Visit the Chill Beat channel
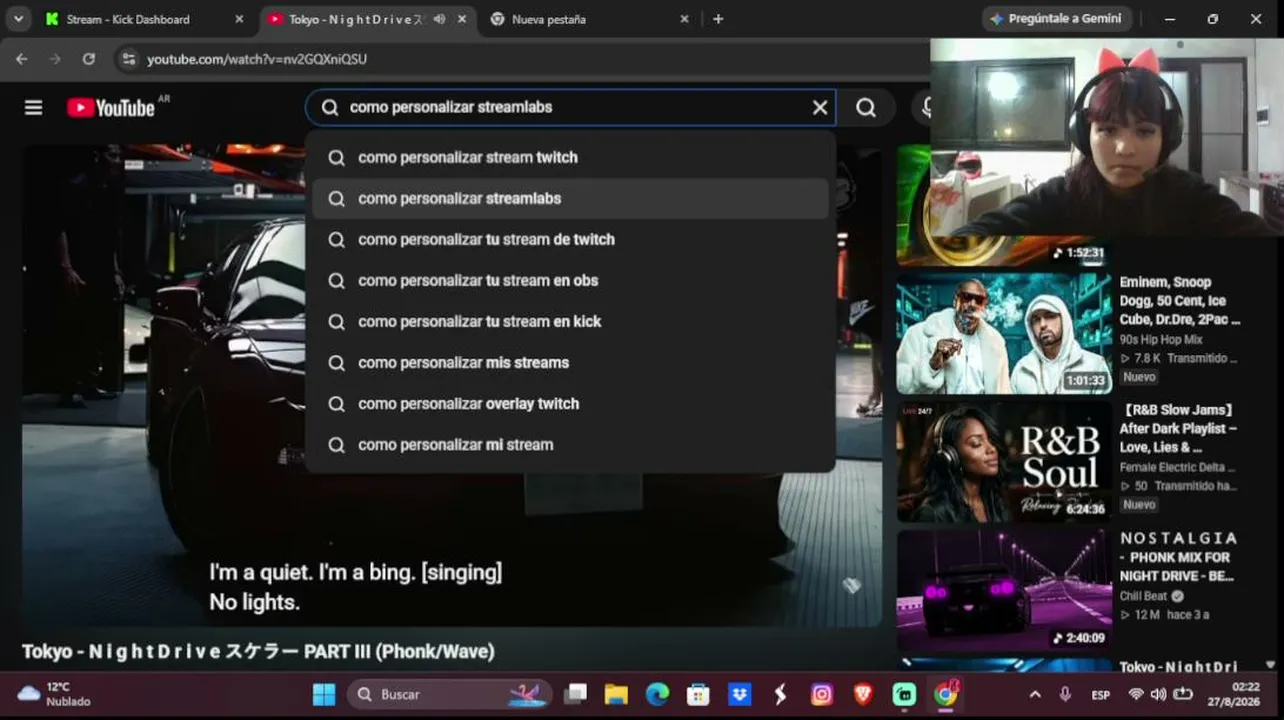 1143,596
